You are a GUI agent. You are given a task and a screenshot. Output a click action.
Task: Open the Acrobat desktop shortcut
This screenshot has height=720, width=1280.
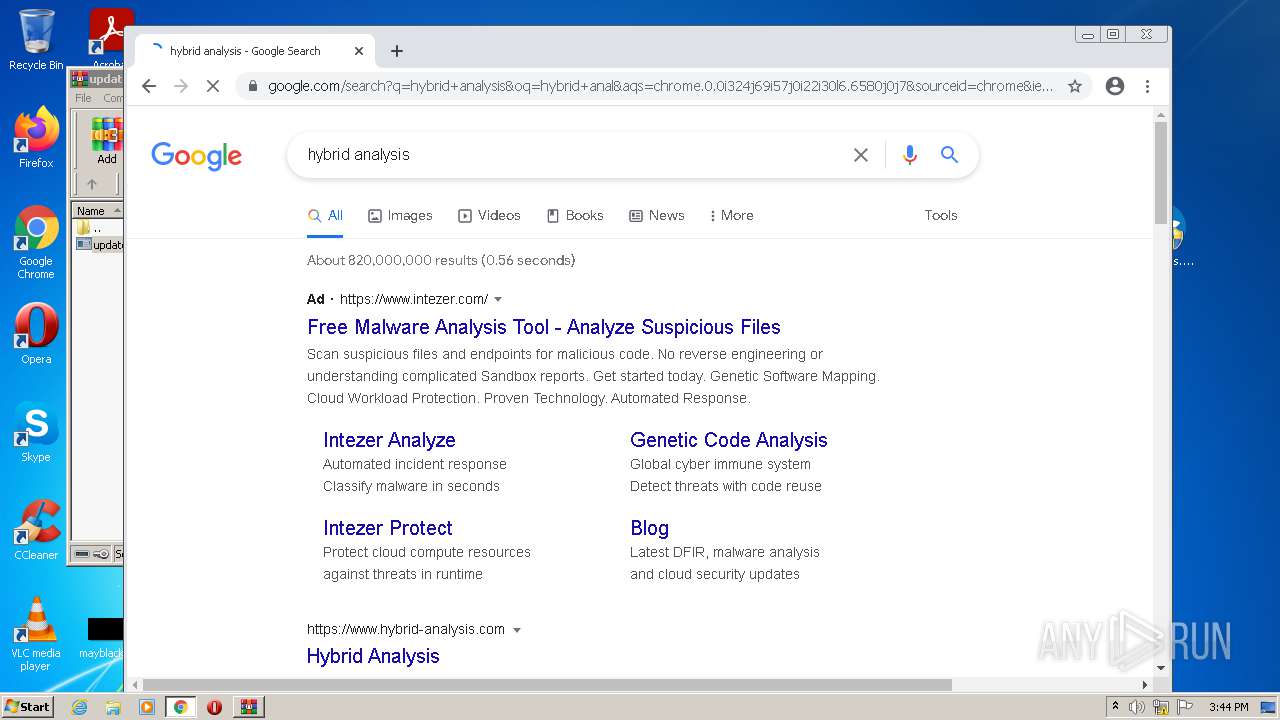pos(107,38)
